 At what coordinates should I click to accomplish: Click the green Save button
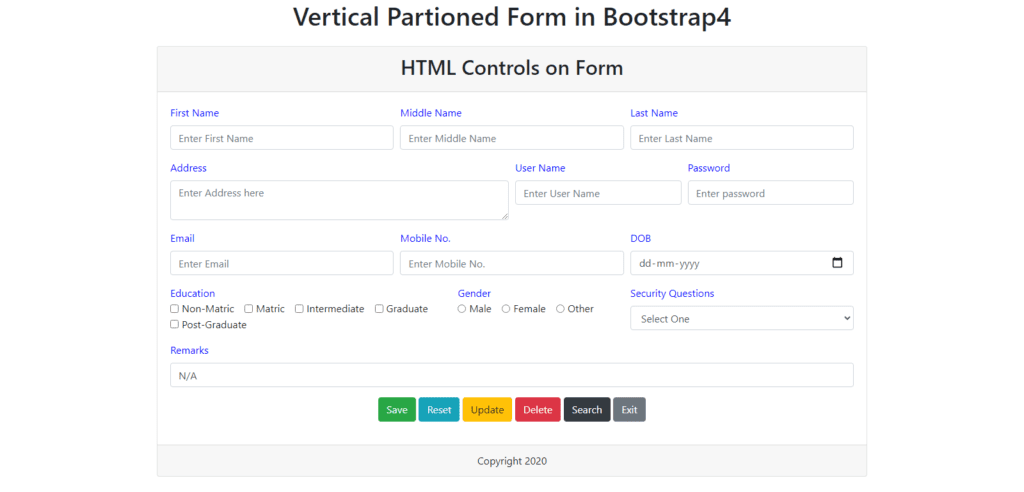click(397, 410)
